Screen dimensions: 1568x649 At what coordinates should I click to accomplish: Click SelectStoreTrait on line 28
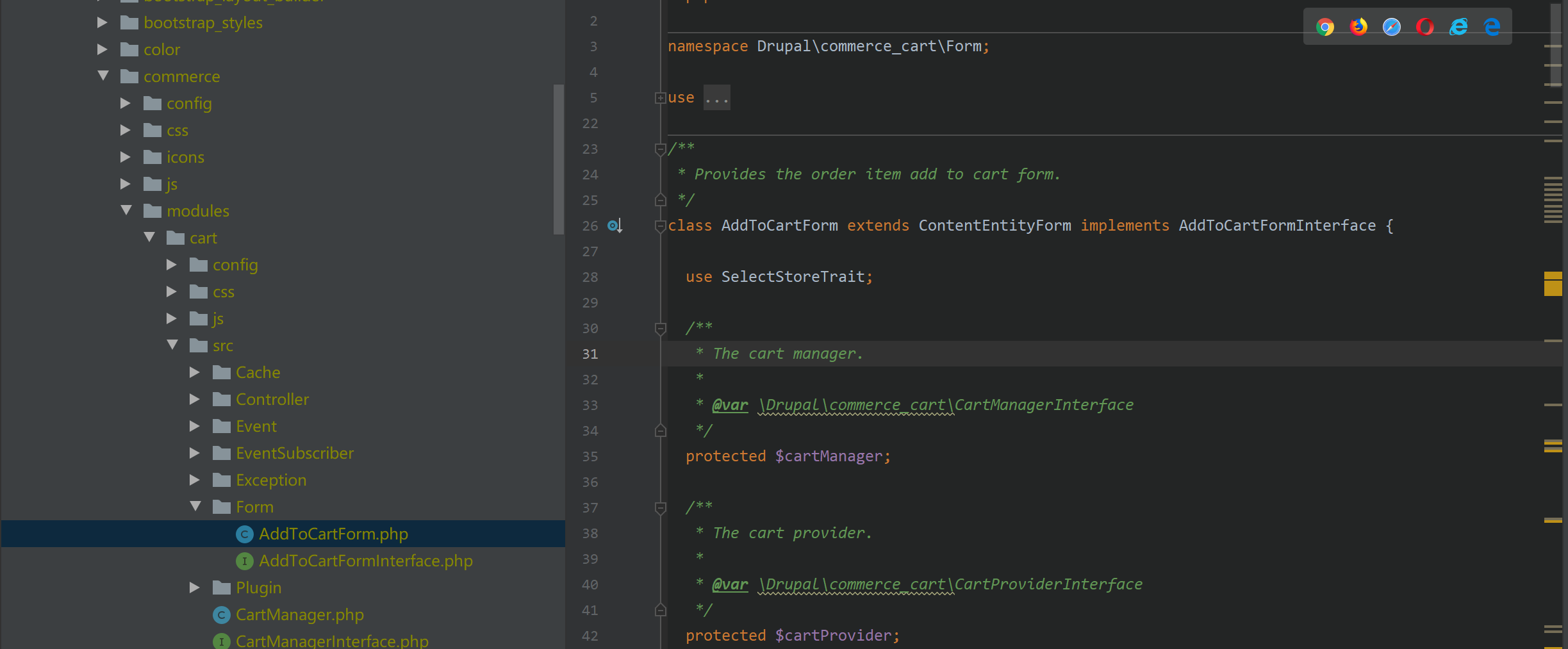793,277
